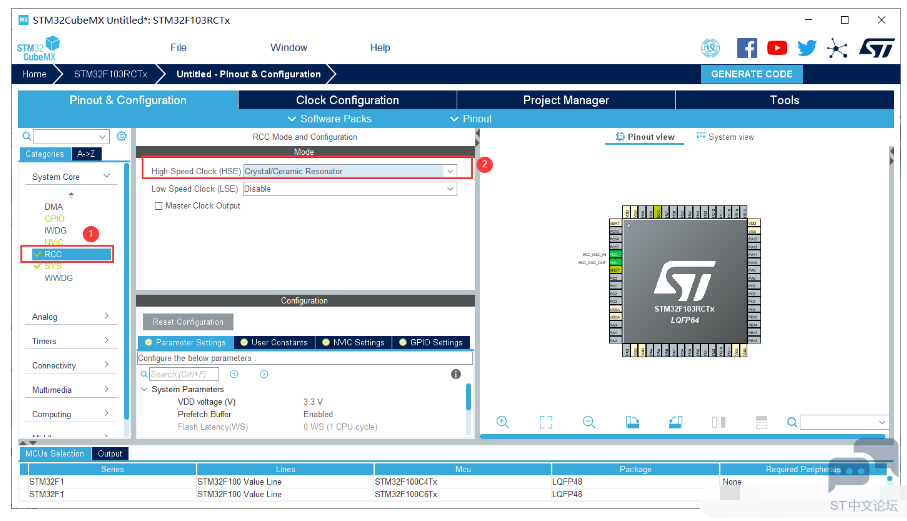Open the Output tab
The image size is (907, 521).
click(110, 454)
